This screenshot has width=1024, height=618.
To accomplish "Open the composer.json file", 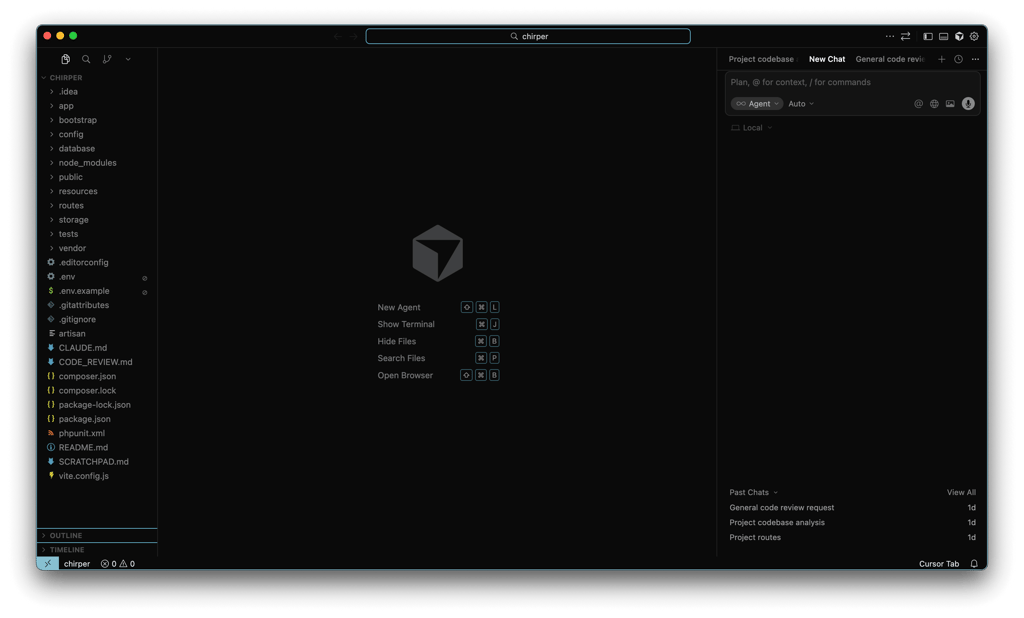I will tap(97, 376).
